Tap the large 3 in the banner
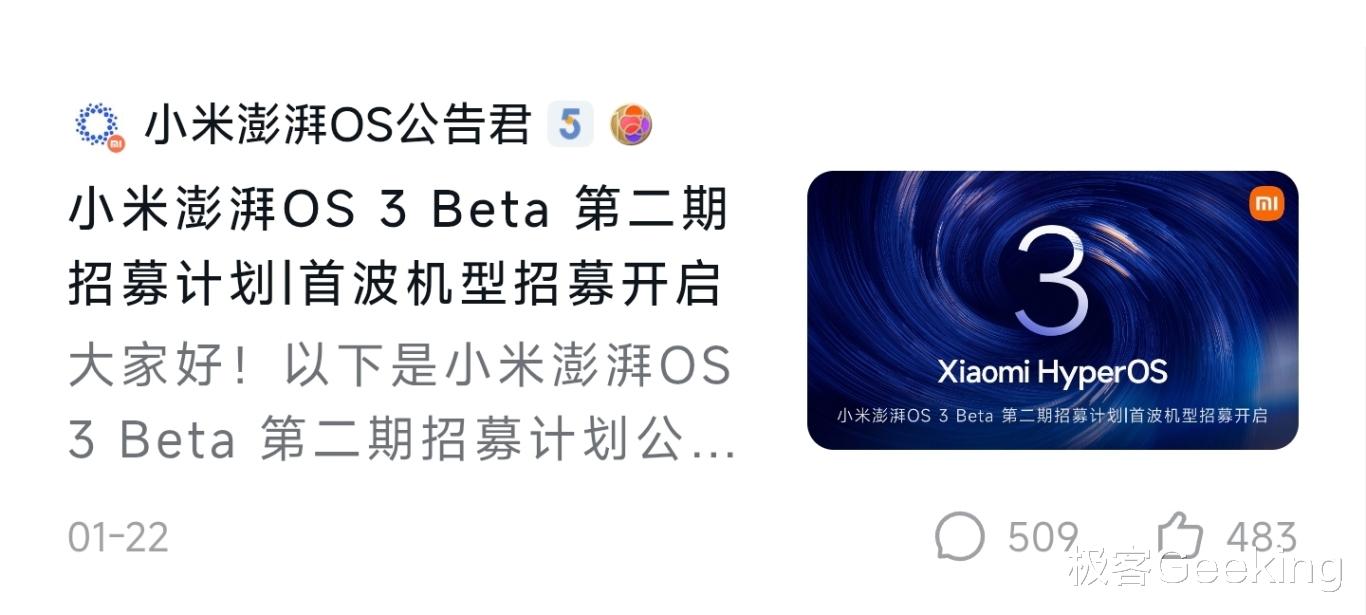Screen dimensions: 1366x615 [x=1052, y=281]
